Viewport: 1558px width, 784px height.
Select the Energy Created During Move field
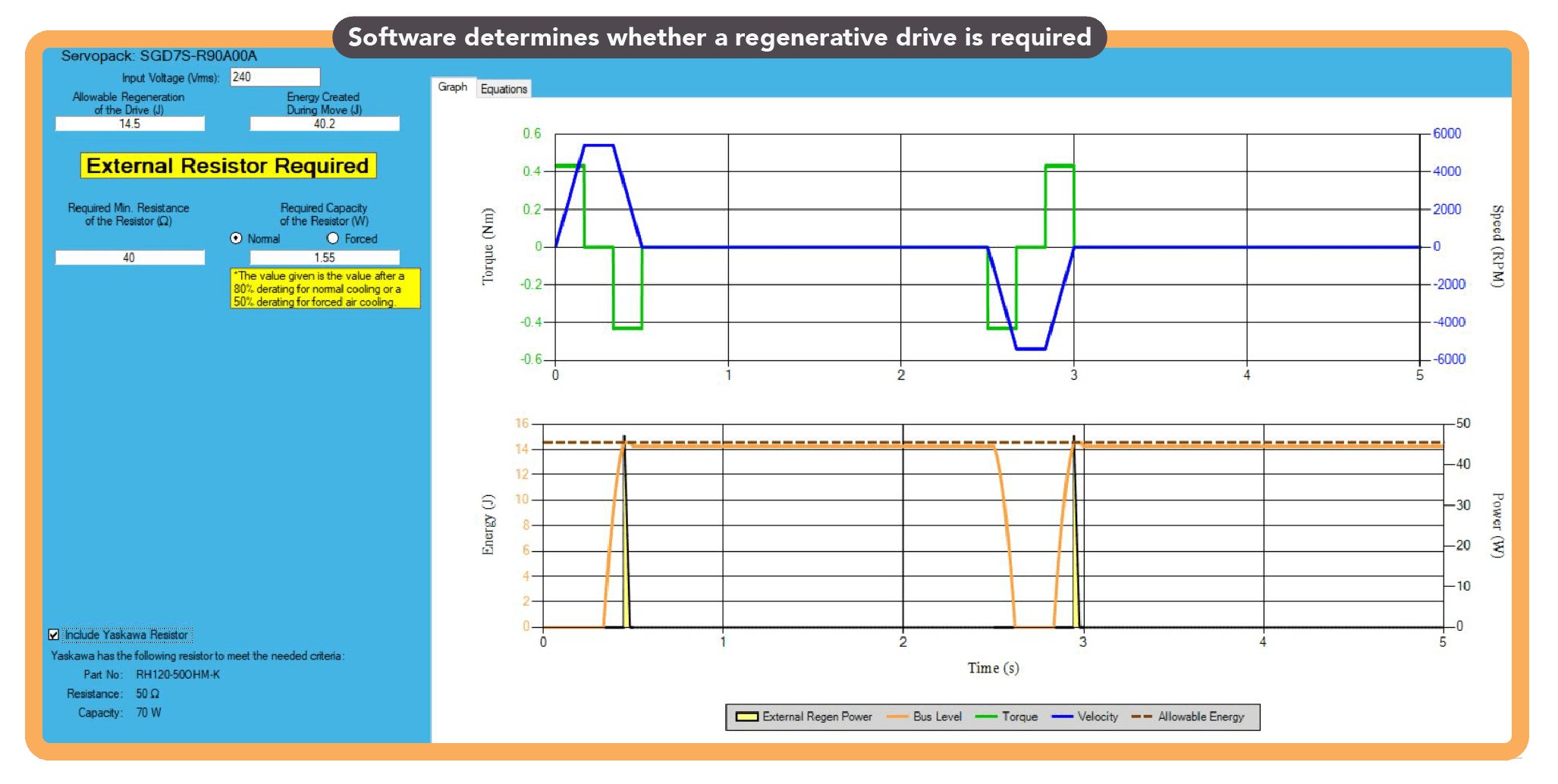[x=324, y=123]
